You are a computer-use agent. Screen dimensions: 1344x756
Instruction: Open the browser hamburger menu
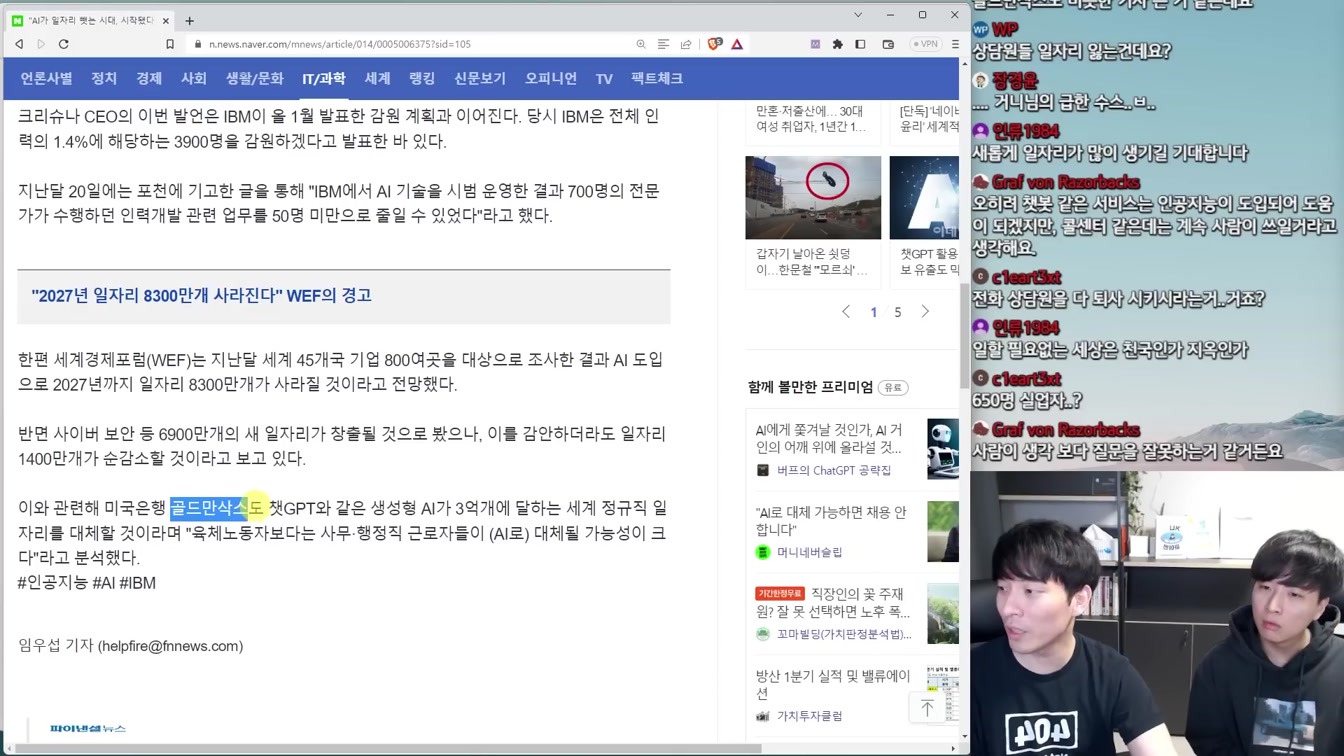pos(955,44)
